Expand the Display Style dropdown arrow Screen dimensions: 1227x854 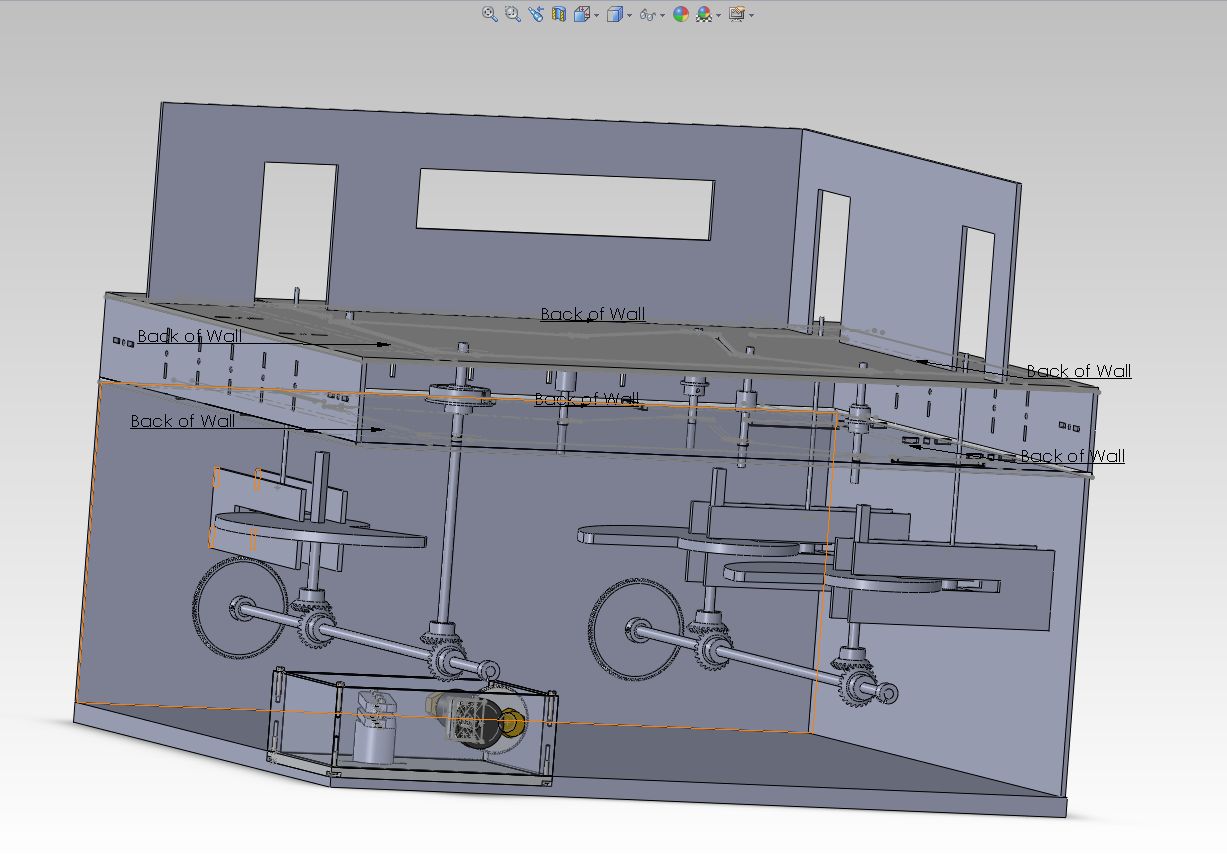click(x=629, y=15)
